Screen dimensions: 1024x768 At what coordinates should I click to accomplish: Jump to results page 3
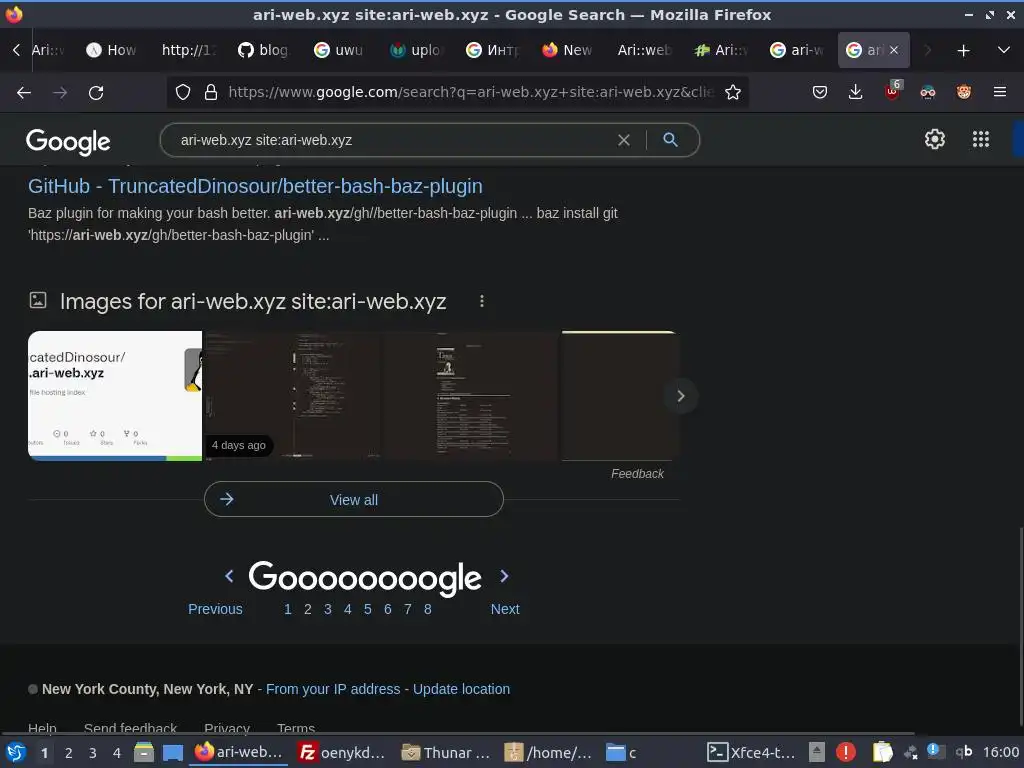[328, 609]
